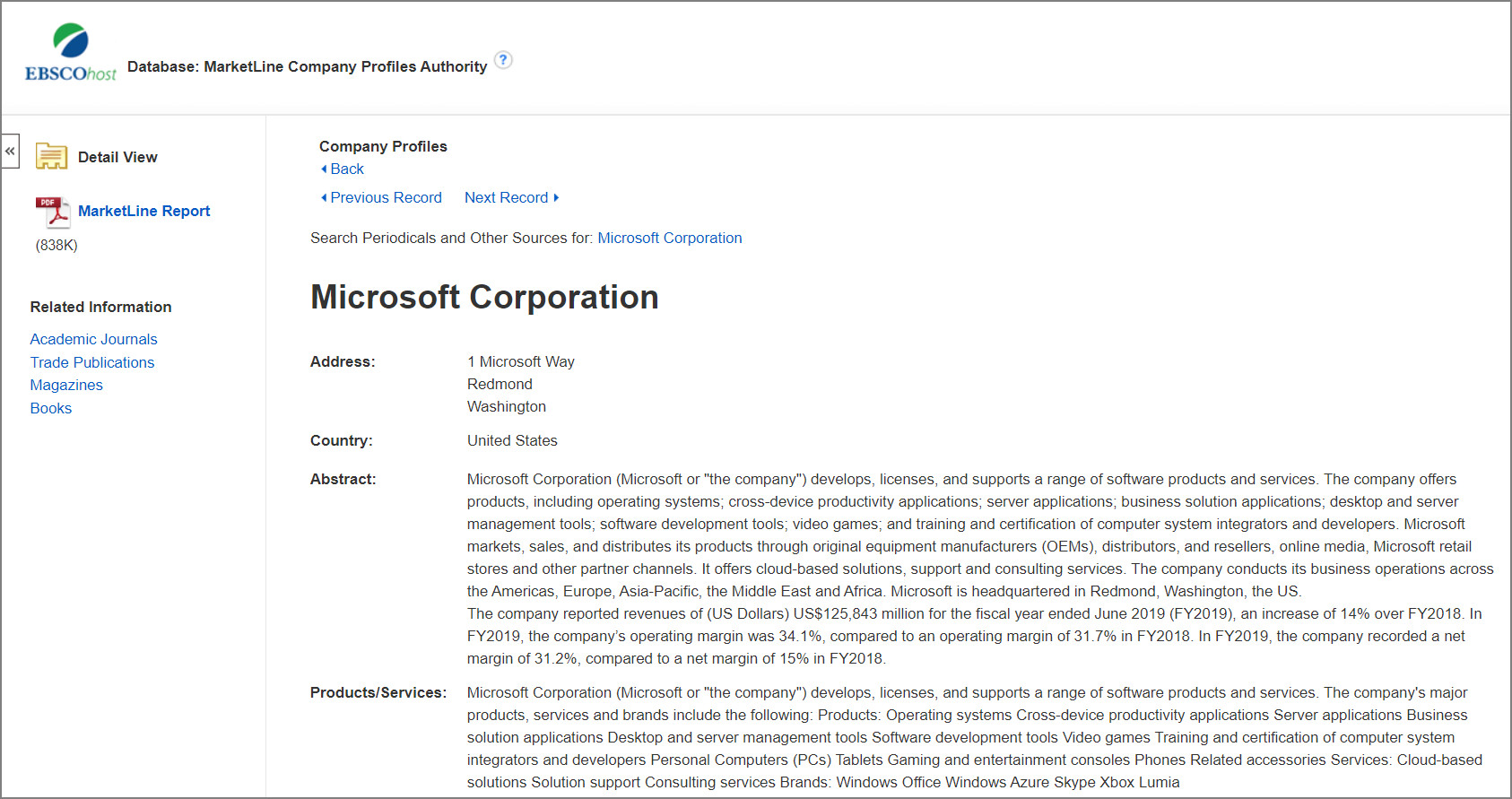The image size is (1512, 799).
Task: Click the EBSCOhost logo
Action: coord(71,52)
